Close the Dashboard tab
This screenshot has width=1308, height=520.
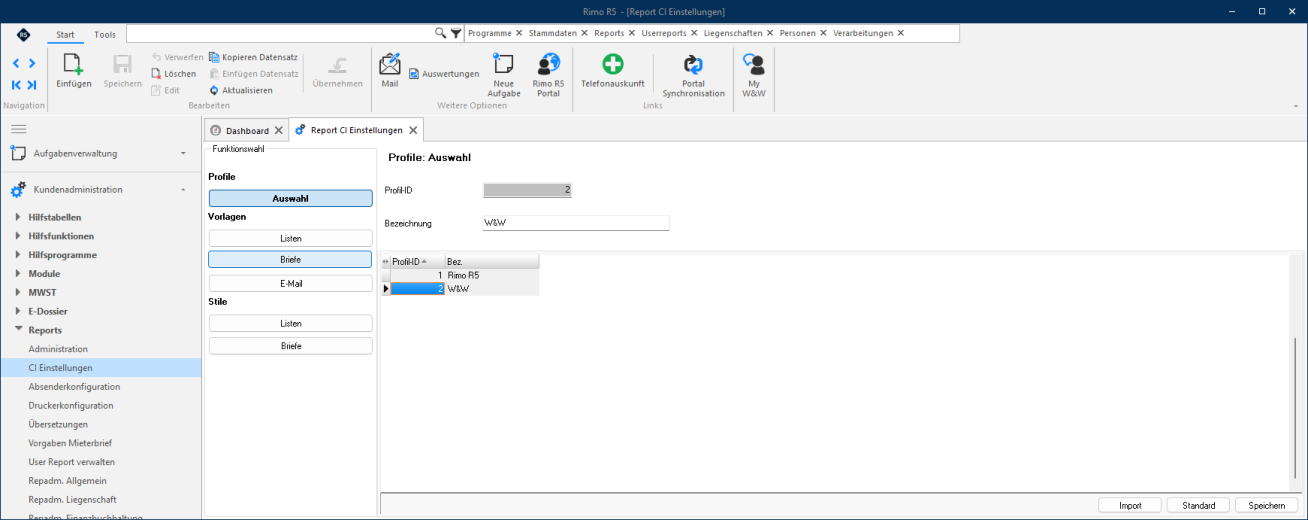click(279, 130)
